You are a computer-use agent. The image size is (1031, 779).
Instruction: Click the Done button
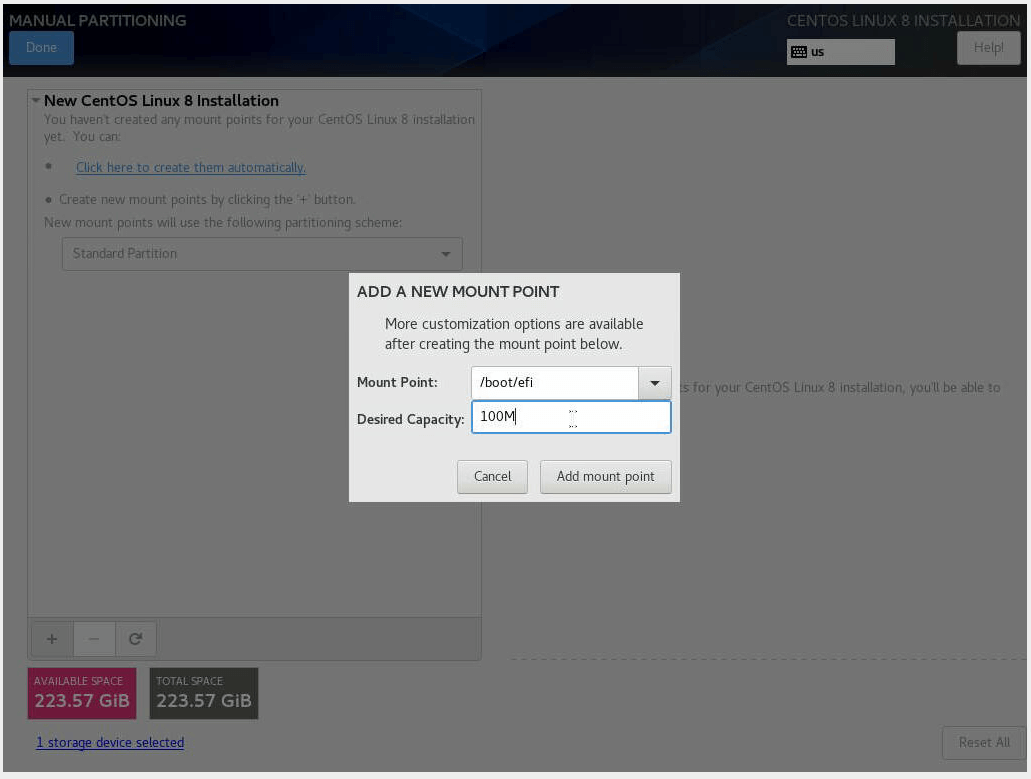pos(41,48)
